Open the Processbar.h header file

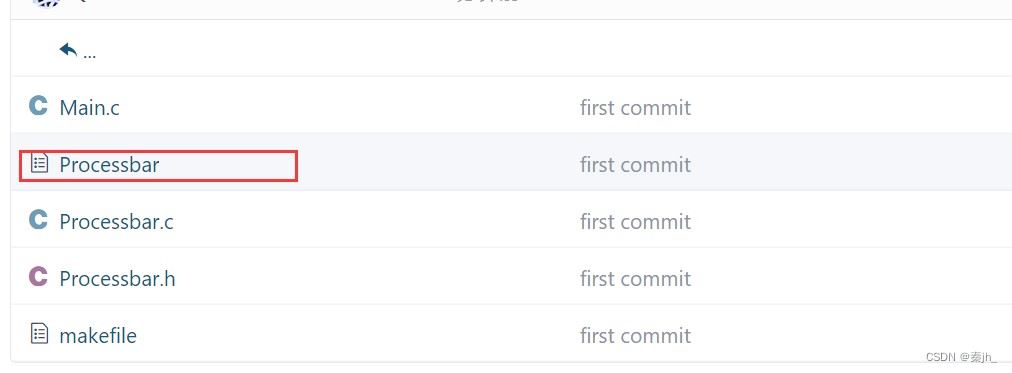click(117, 278)
